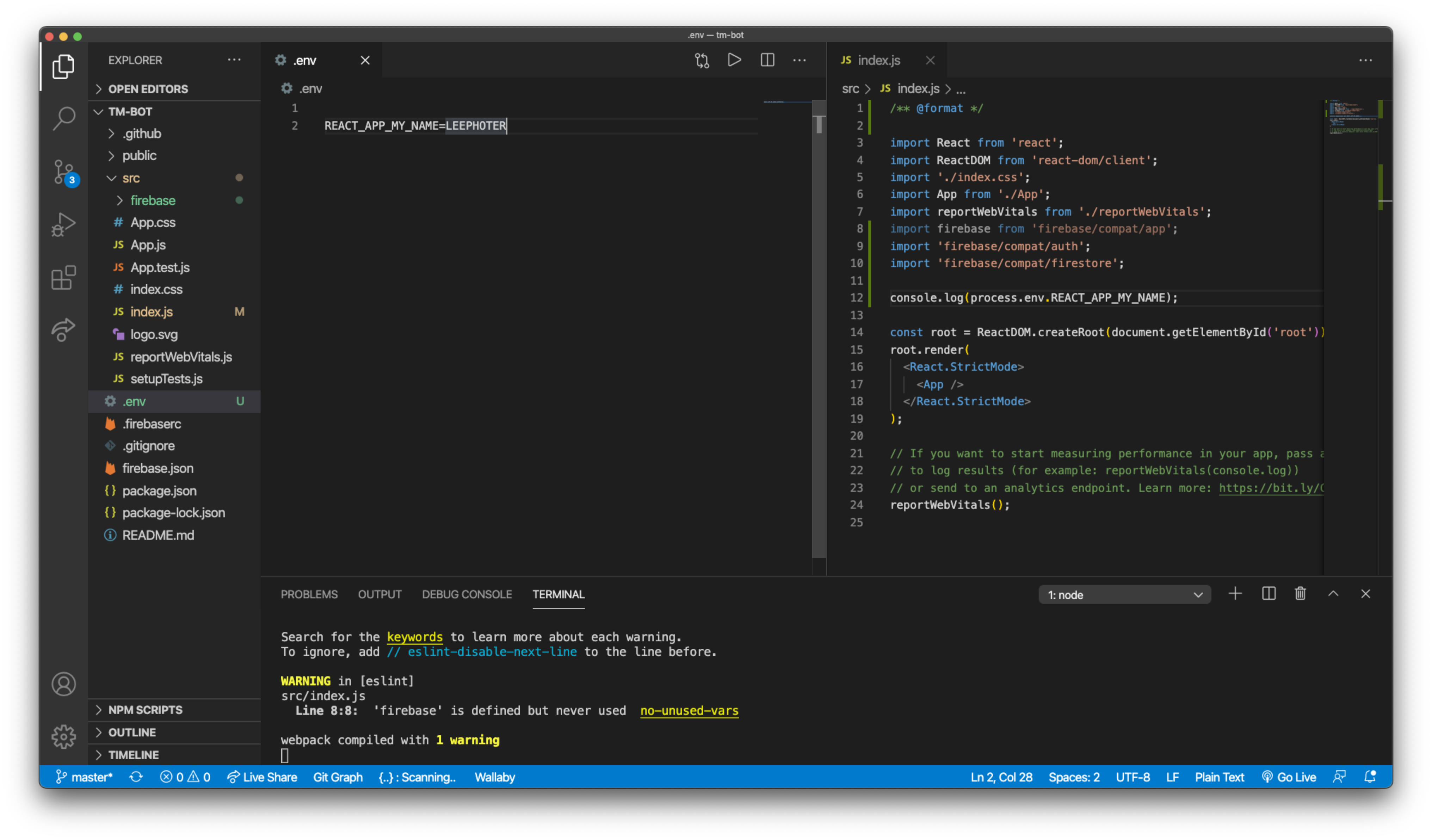Kill the terminal with trash icon
Viewport: 1432px width, 840px height.
pos(1300,594)
